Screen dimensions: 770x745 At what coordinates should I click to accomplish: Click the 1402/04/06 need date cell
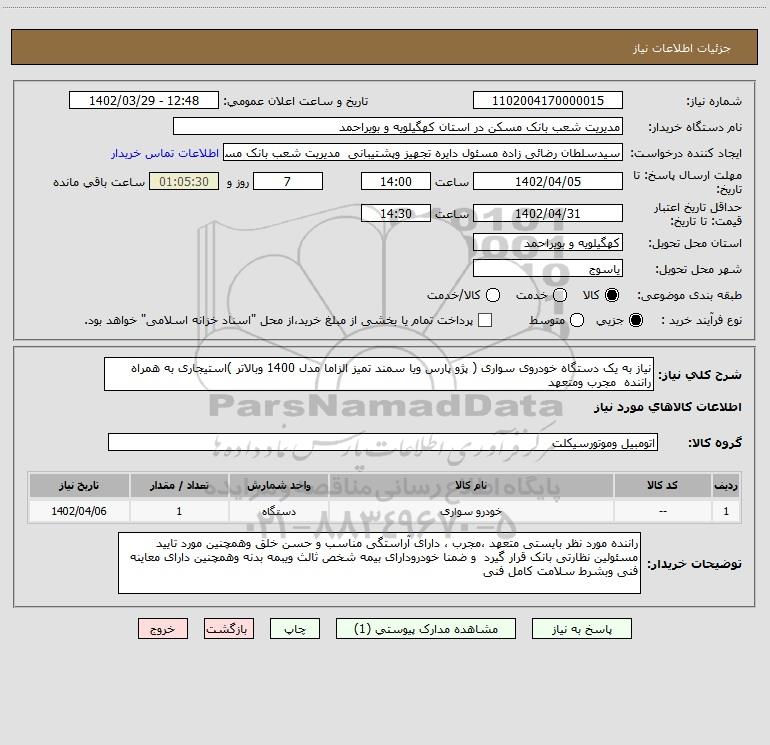coord(79,511)
